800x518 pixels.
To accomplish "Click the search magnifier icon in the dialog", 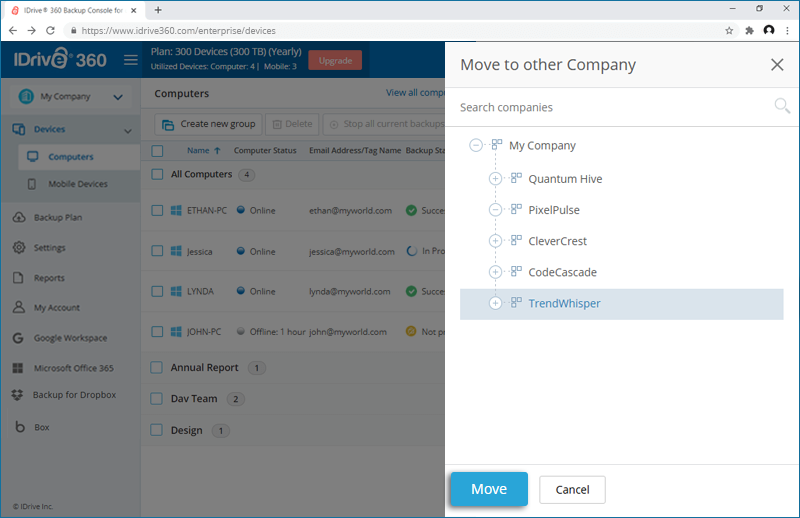I will [x=782, y=106].
